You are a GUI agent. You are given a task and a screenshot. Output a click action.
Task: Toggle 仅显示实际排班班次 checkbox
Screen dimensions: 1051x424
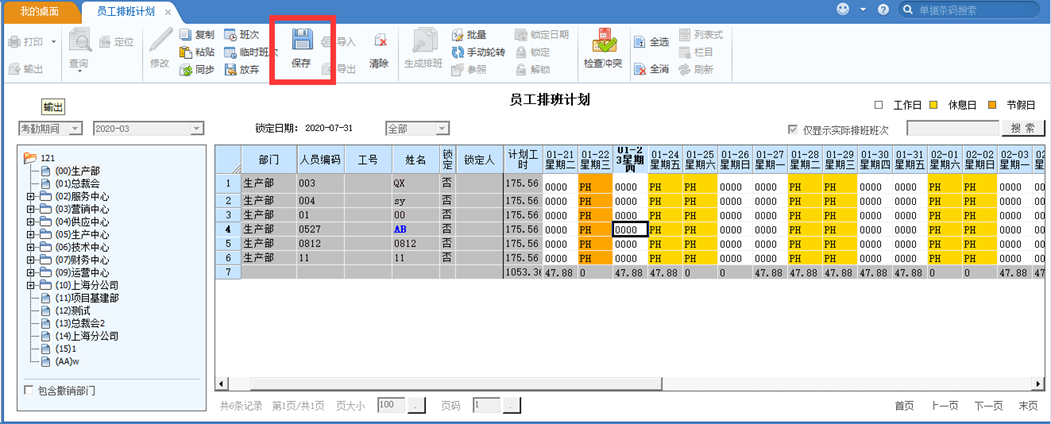click(793, 130)
